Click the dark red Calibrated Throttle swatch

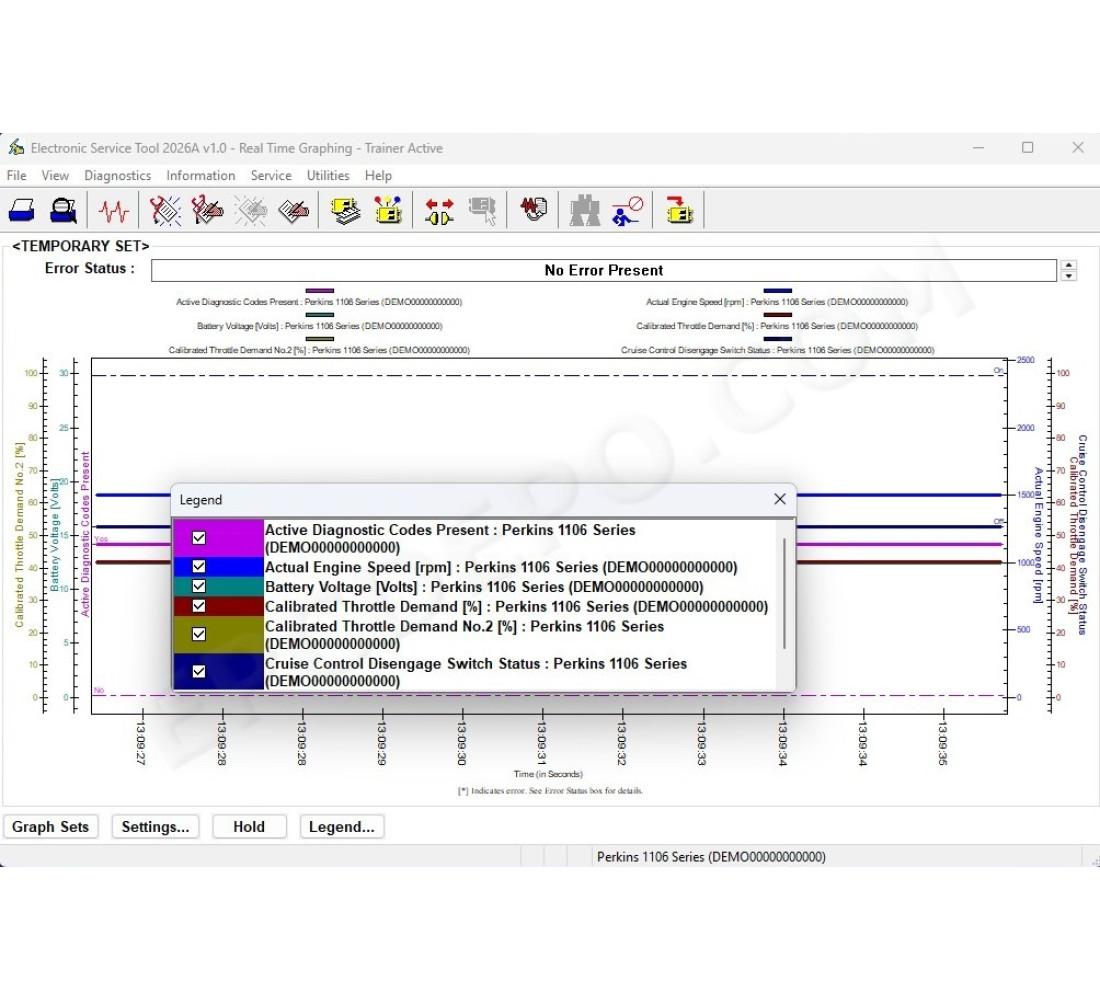pyautogui.click(x=218, y=606)
